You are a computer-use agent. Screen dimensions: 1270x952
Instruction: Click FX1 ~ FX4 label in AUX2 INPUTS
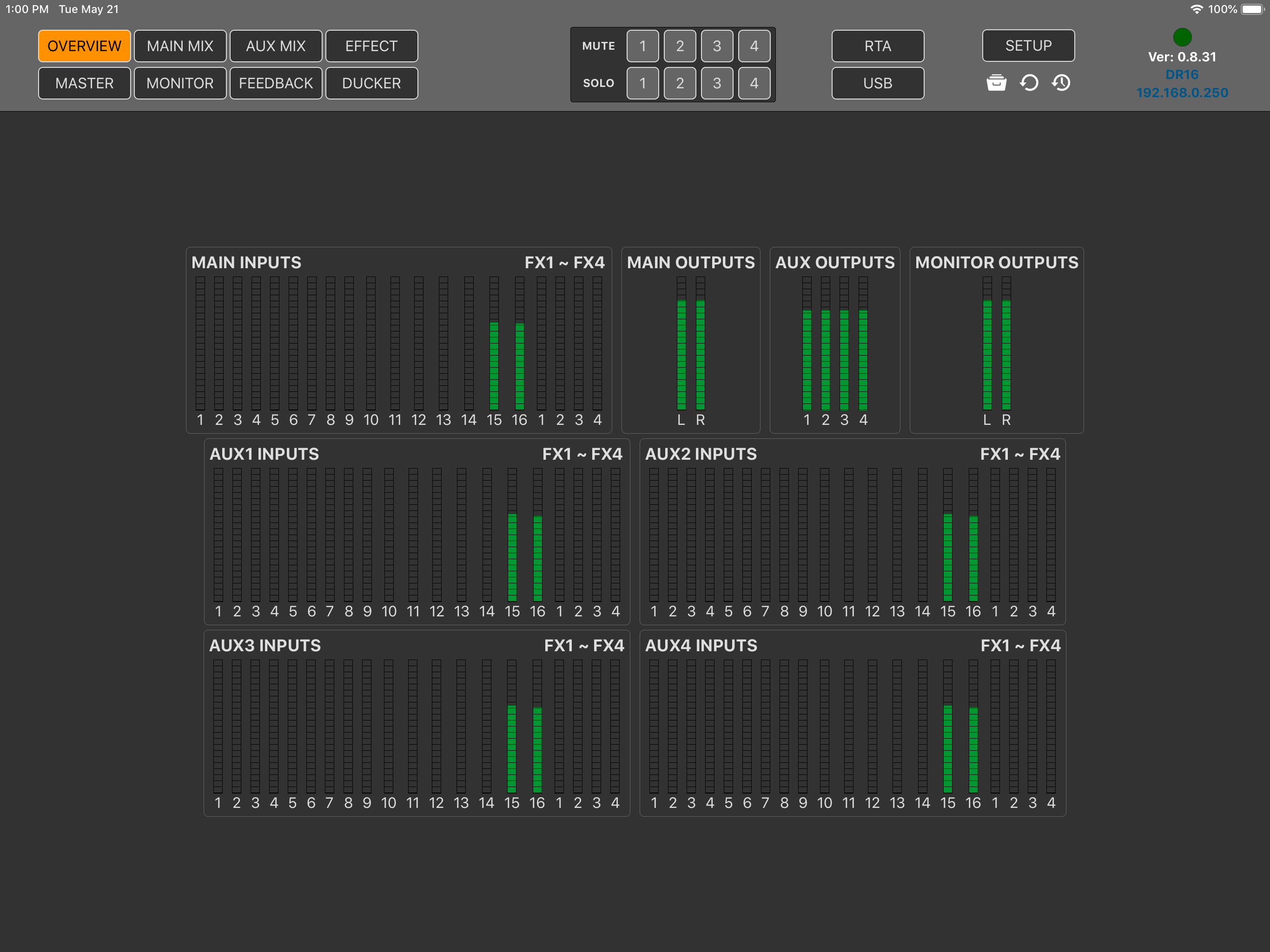(x=1020, y=454)
